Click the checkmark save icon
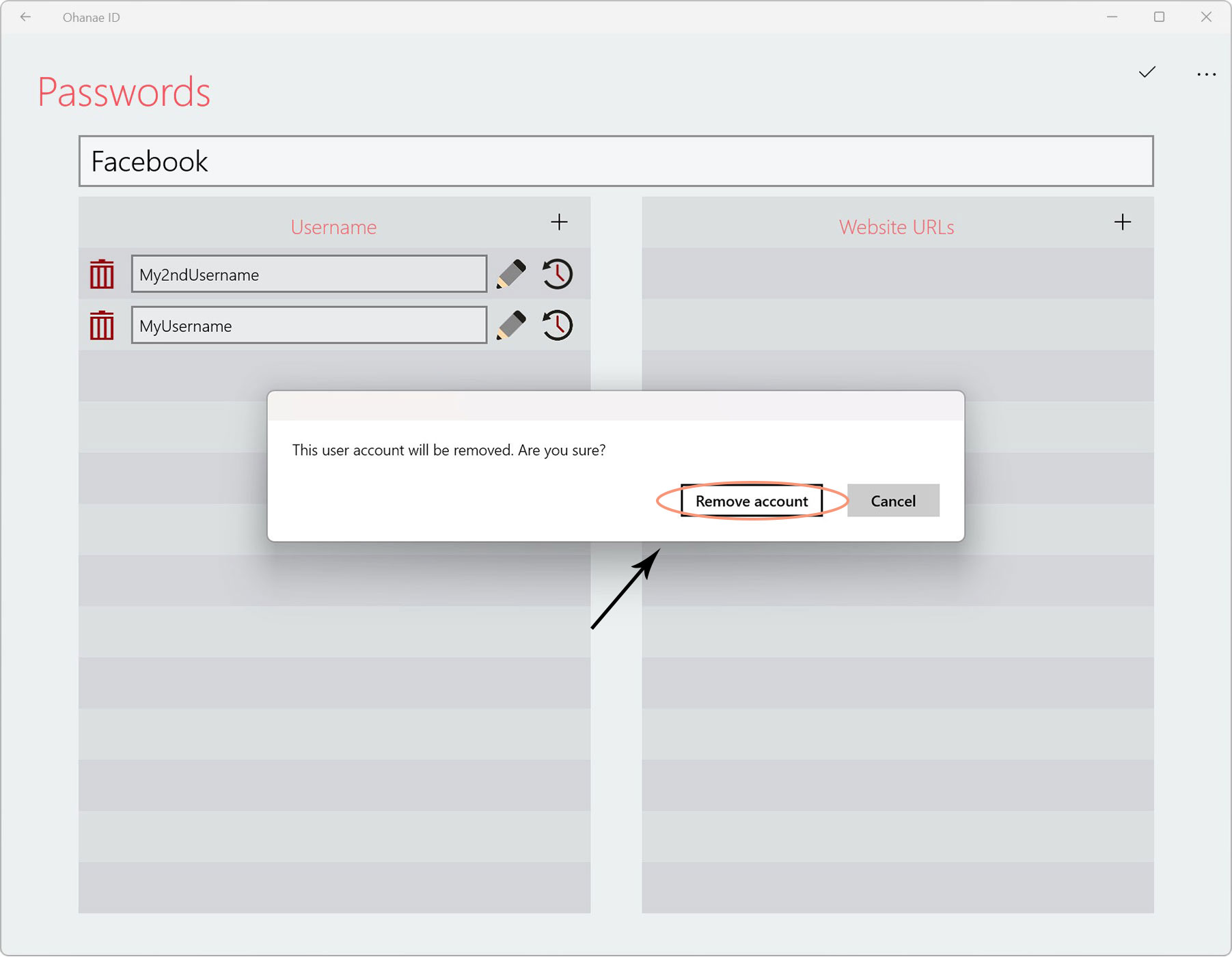Image resolution: width=1232 pixels, height=957 pixels. [1147, 72]
